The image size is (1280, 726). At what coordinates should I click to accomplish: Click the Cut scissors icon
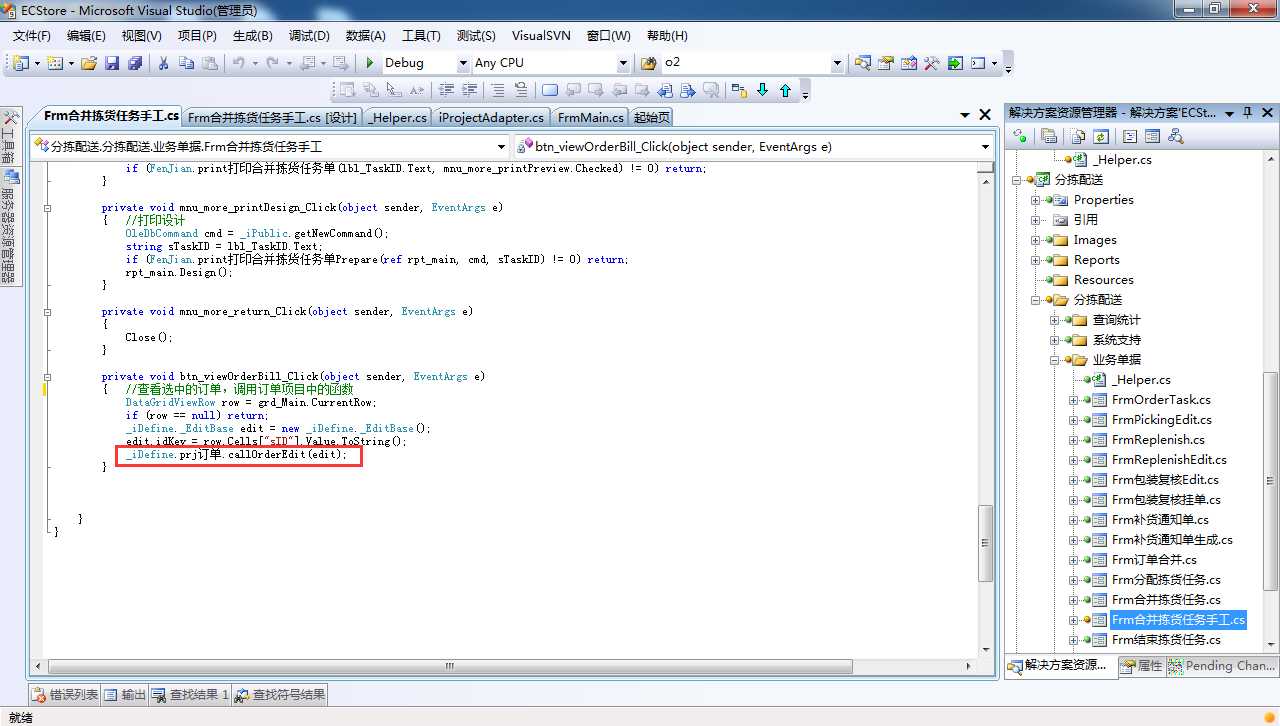(x=163, y=63)
